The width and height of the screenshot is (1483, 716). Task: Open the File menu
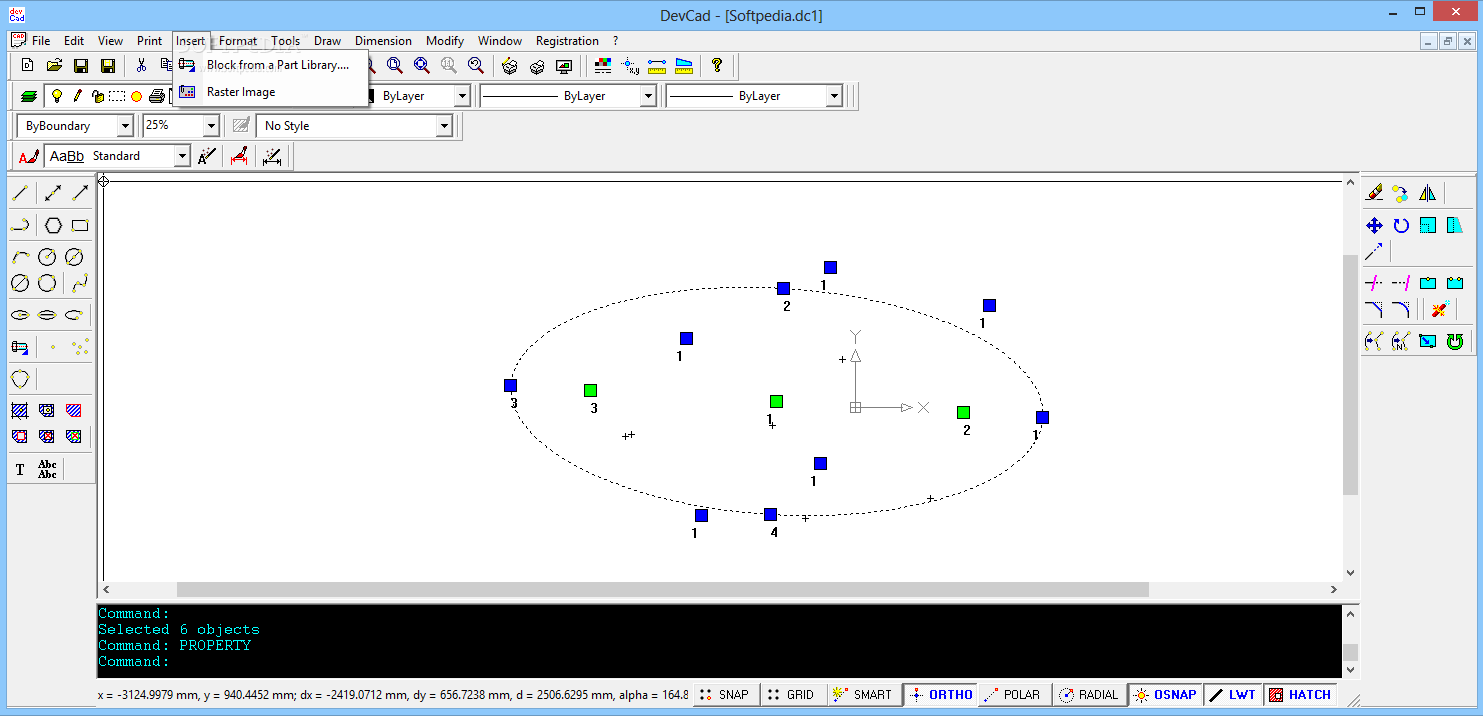pyautogui.click(x=41, y=41)
